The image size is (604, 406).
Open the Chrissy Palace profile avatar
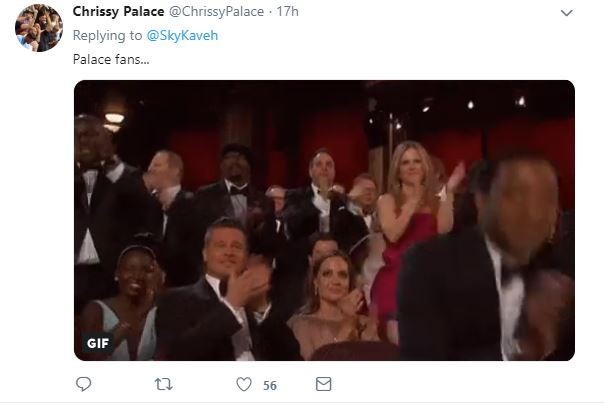click(36, 27)
